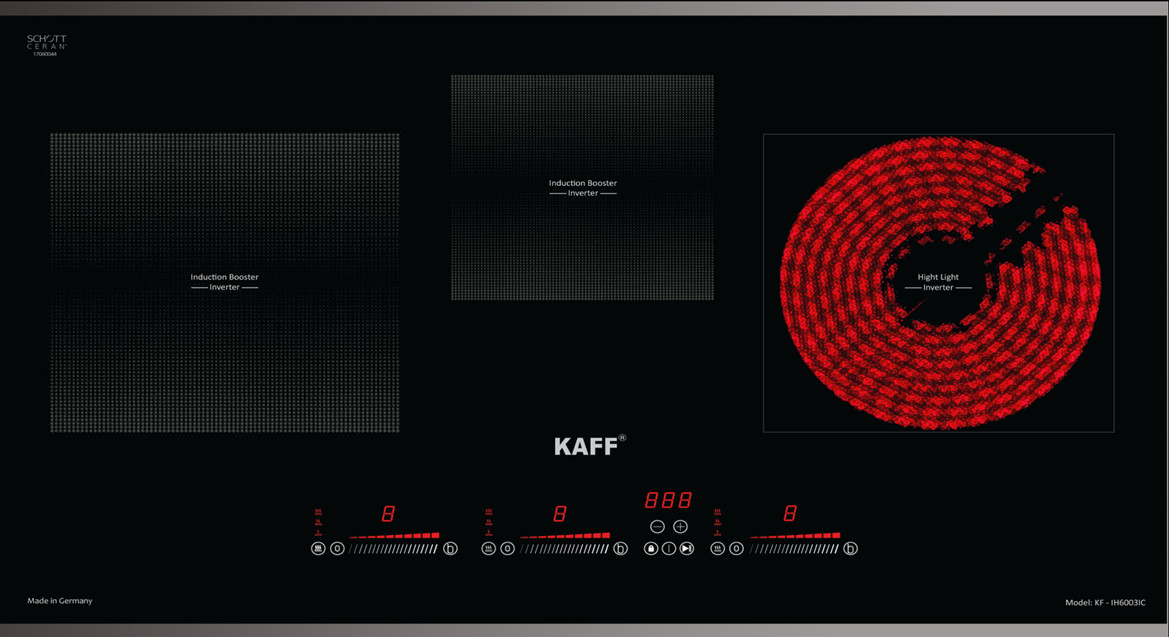Tap the middle zone zero/off button

(507, 549)
